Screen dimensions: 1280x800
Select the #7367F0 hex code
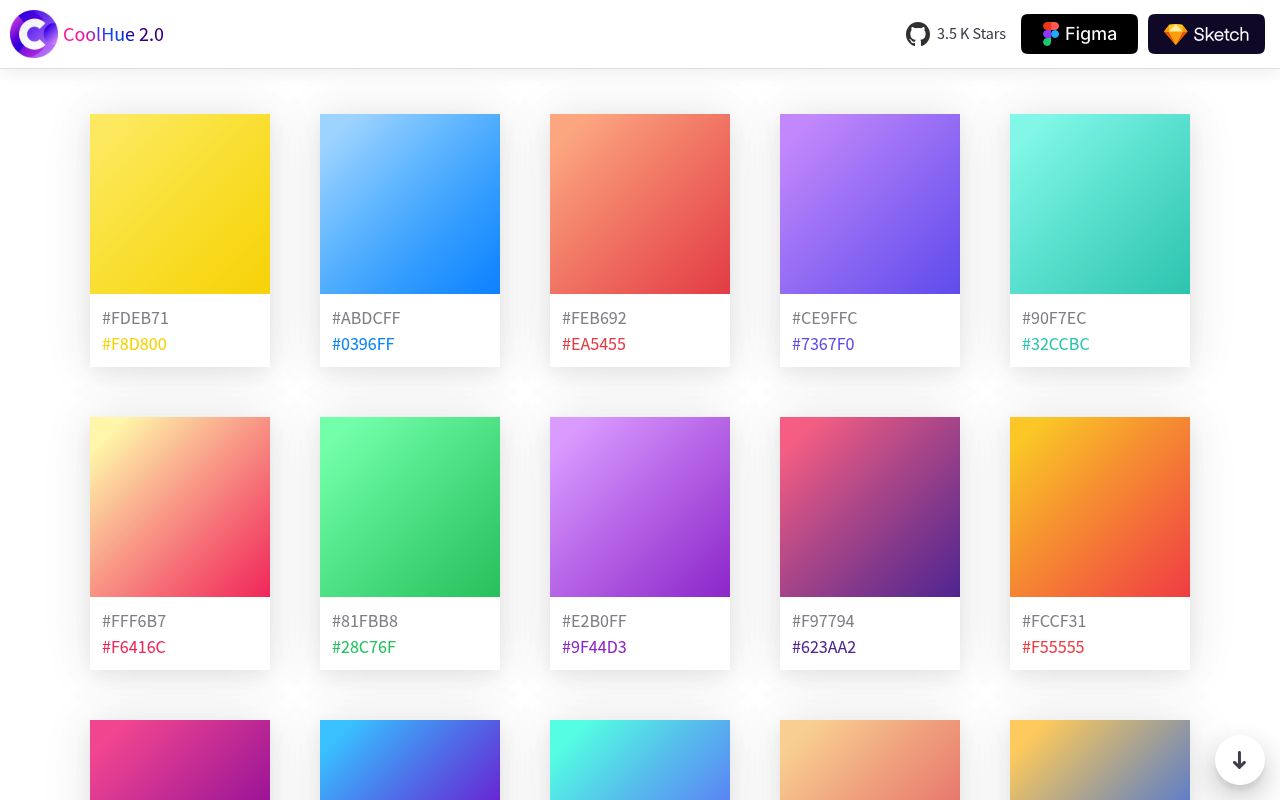pos(823,344)
